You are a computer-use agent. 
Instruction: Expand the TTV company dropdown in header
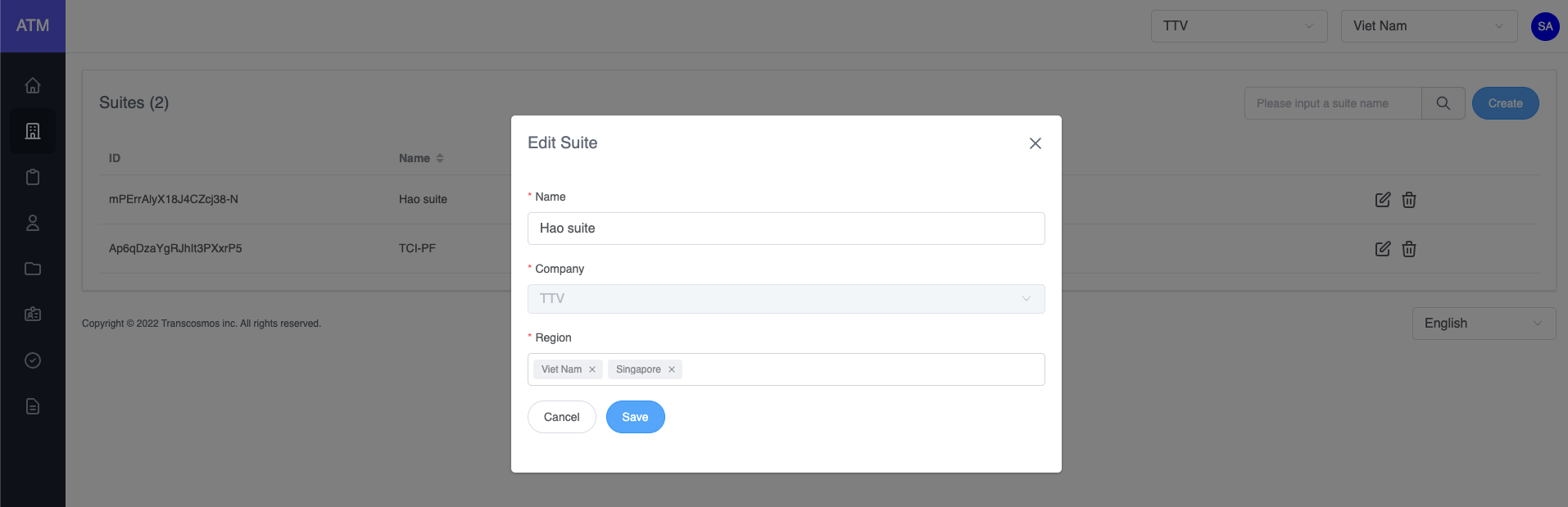(1238, 26)
